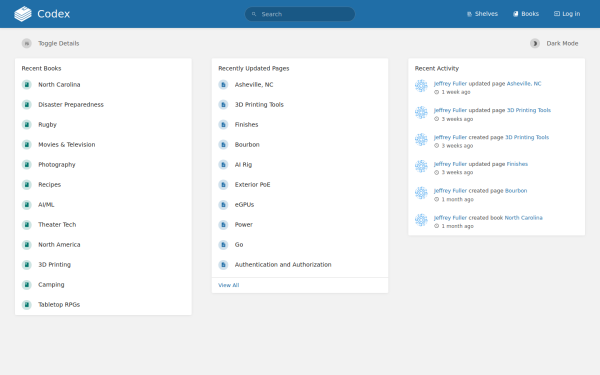The image size is (600, 375).
Task: Click the book icon beside Theater Tech
Action: coord(26,225)
